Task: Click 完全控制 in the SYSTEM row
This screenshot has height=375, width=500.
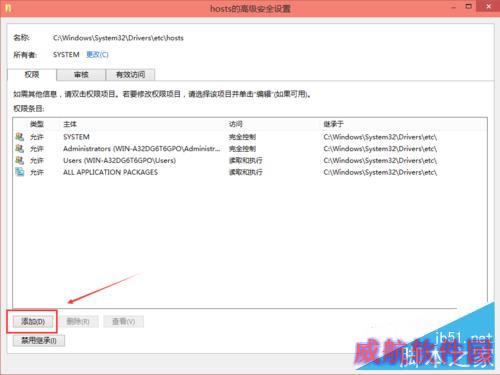Action: (242, 137)
